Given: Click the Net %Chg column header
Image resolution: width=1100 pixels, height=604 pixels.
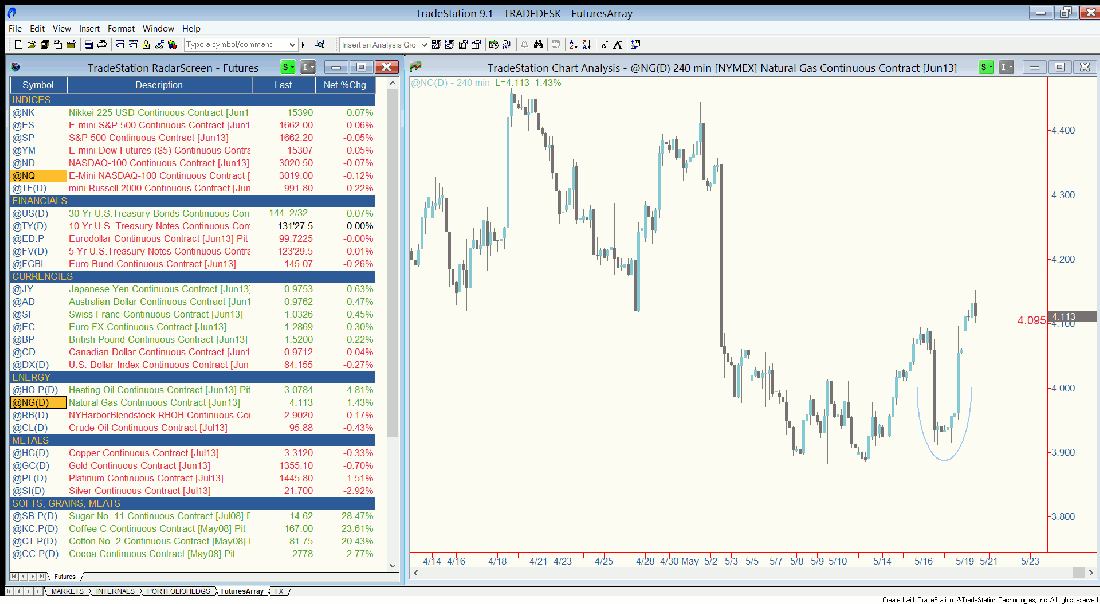Looking at the screenshot, I should click(x=344, y=85).
